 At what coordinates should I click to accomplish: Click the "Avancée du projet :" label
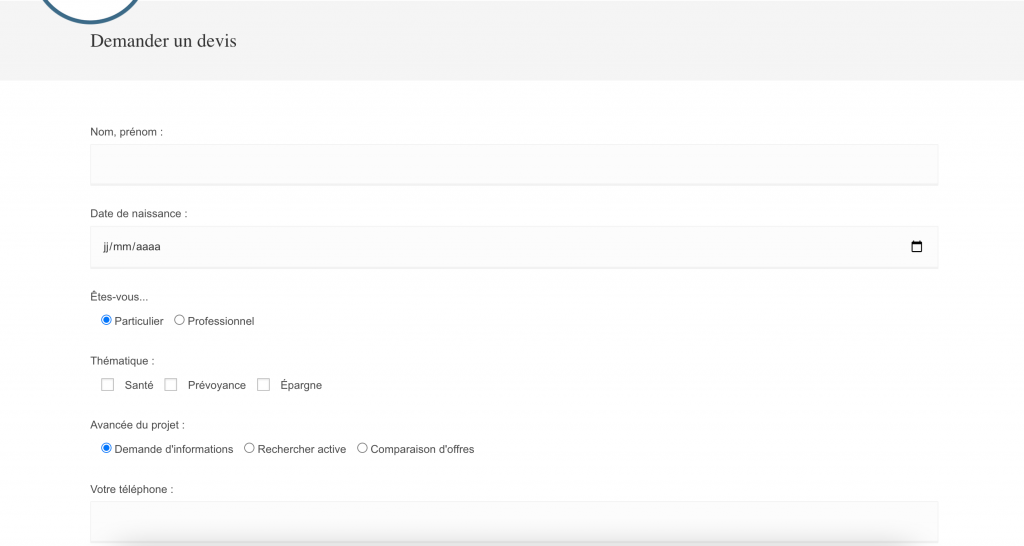(137, 425)
